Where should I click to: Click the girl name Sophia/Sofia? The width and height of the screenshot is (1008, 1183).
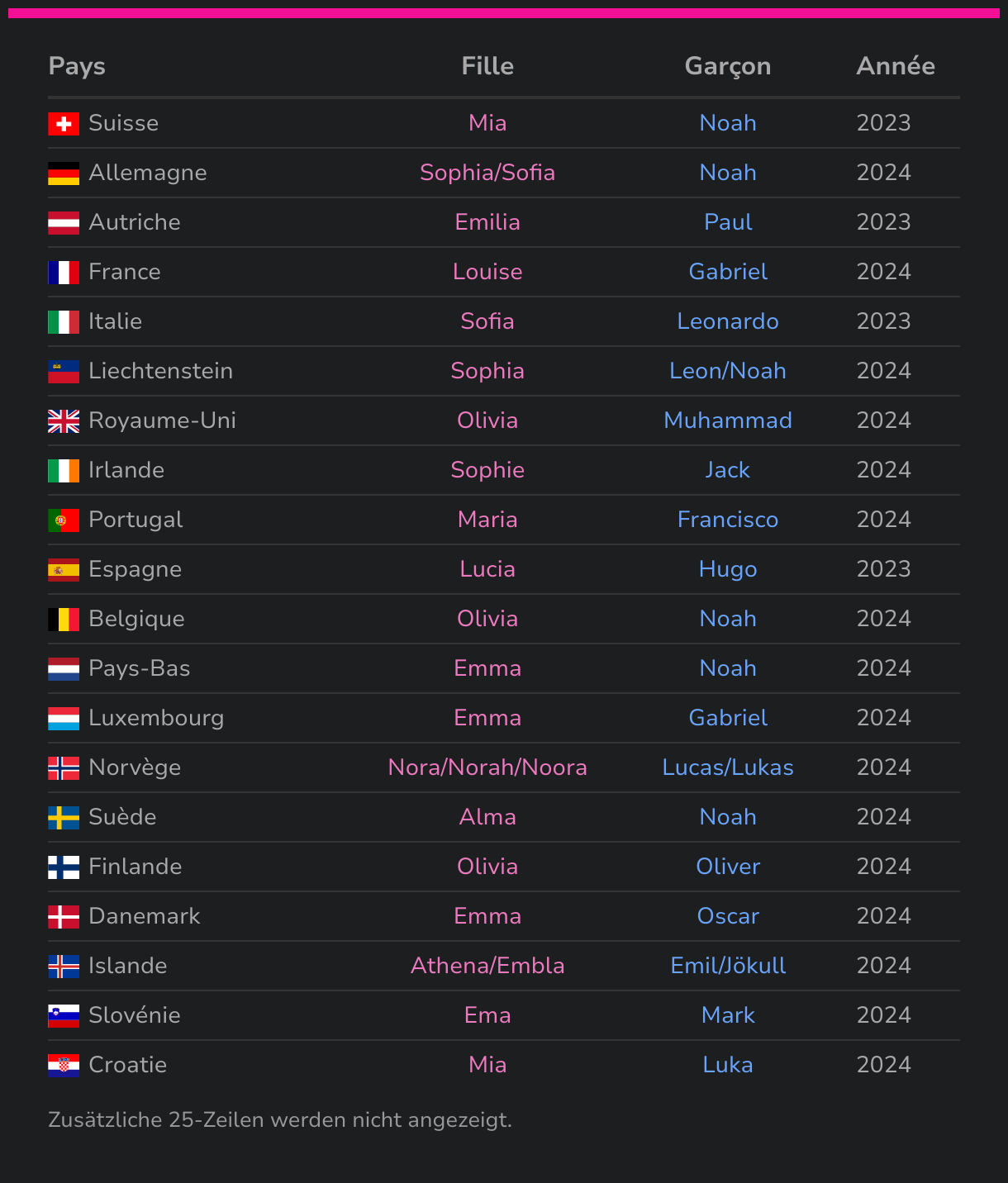click(x=487, y=173)
